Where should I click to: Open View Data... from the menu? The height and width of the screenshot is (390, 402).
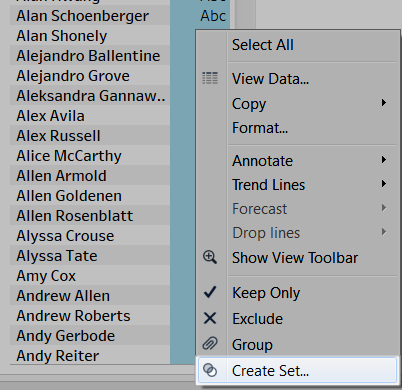pyautogui.click(x=270, y=79)
